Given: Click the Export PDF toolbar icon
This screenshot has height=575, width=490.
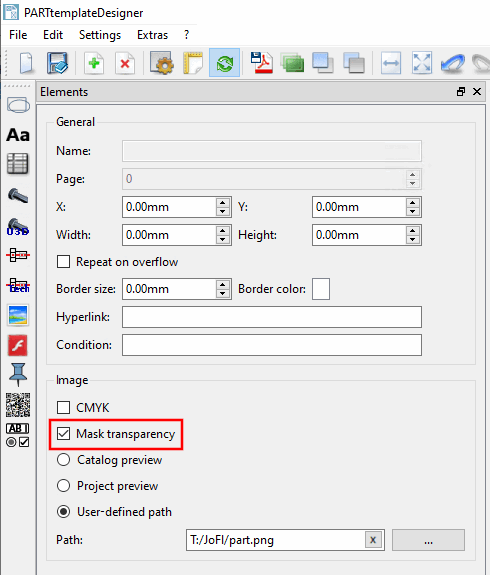Looking at the screenshot, I should 262,63.
